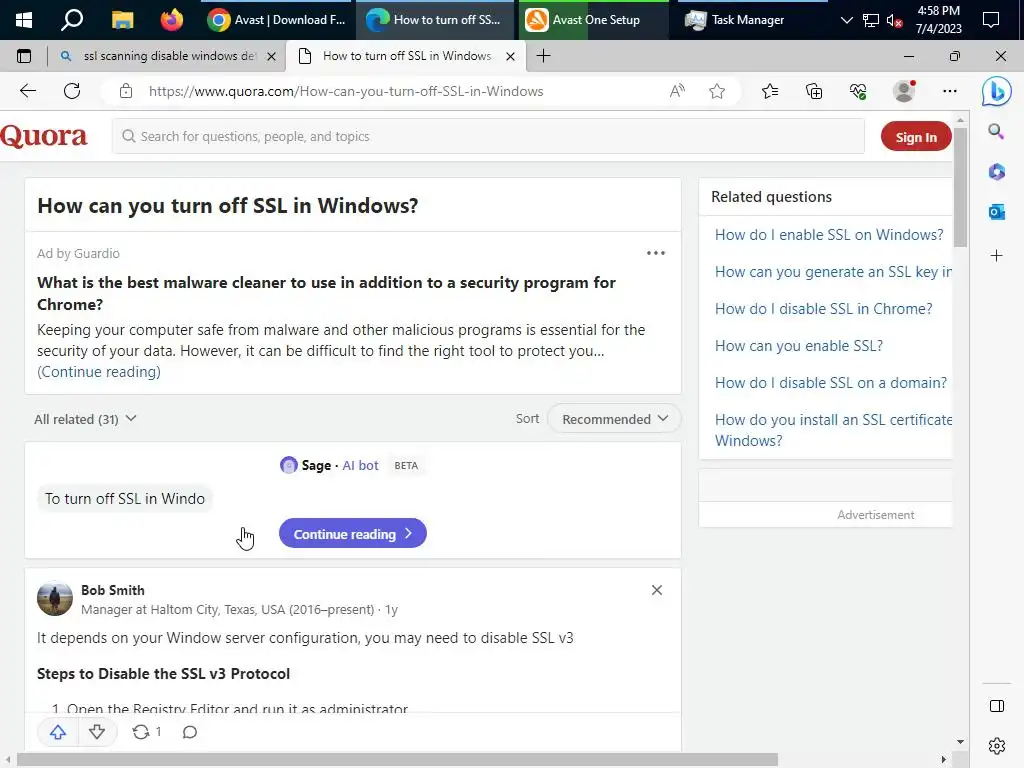Open the muted volume tray icon
The image size is (1024, 768).
point(895,20)
